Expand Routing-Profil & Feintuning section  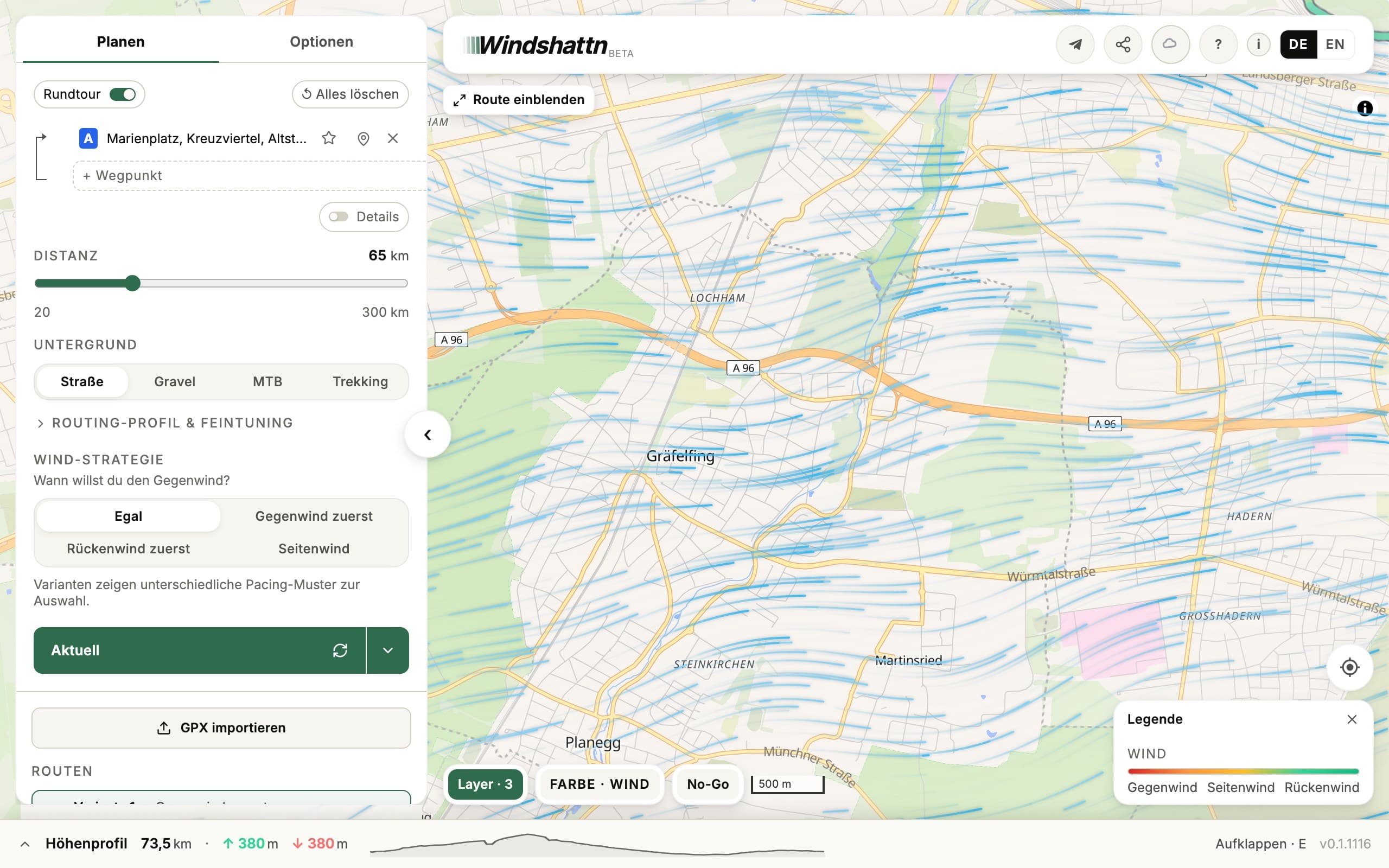coord(164,423)
